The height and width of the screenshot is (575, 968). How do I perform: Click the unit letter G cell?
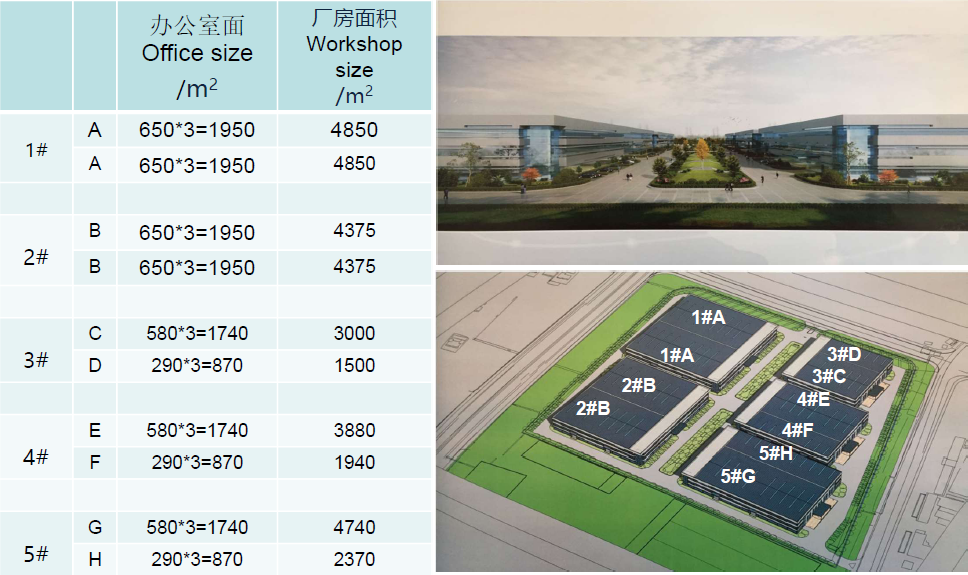coord(94,527)
